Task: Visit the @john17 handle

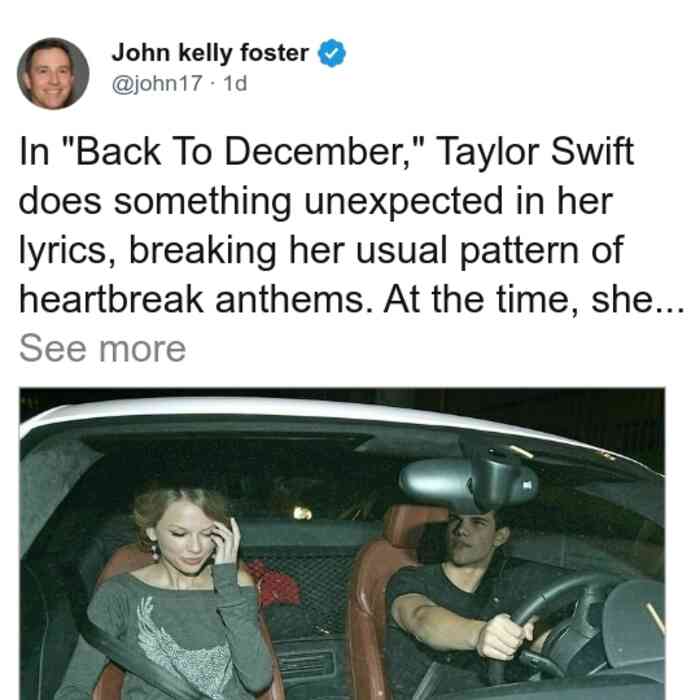Action: coord(157,83)
